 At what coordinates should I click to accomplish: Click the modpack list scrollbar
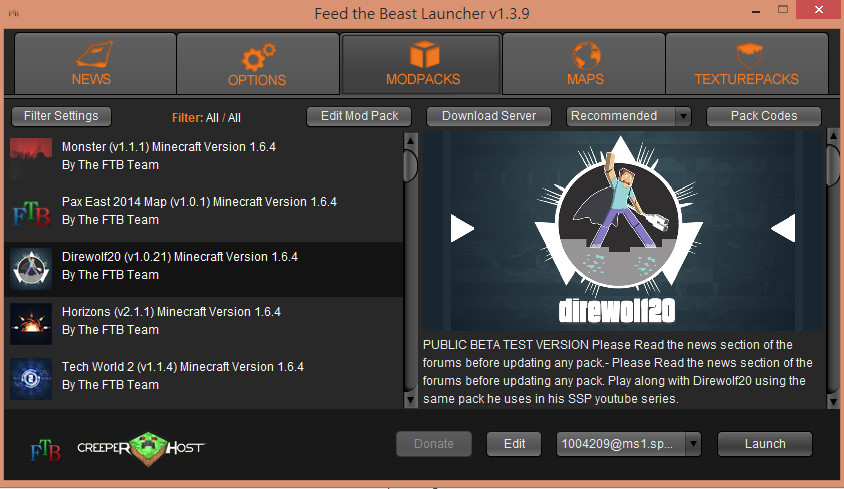coord(410,165)
